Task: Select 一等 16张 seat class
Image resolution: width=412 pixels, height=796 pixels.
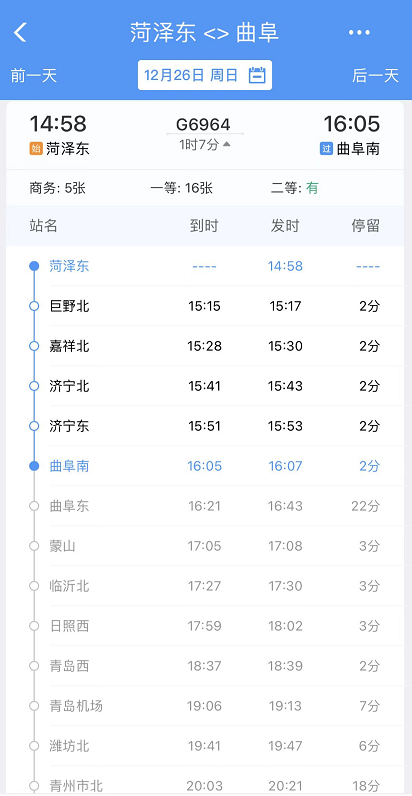Action: coord(182,189)
